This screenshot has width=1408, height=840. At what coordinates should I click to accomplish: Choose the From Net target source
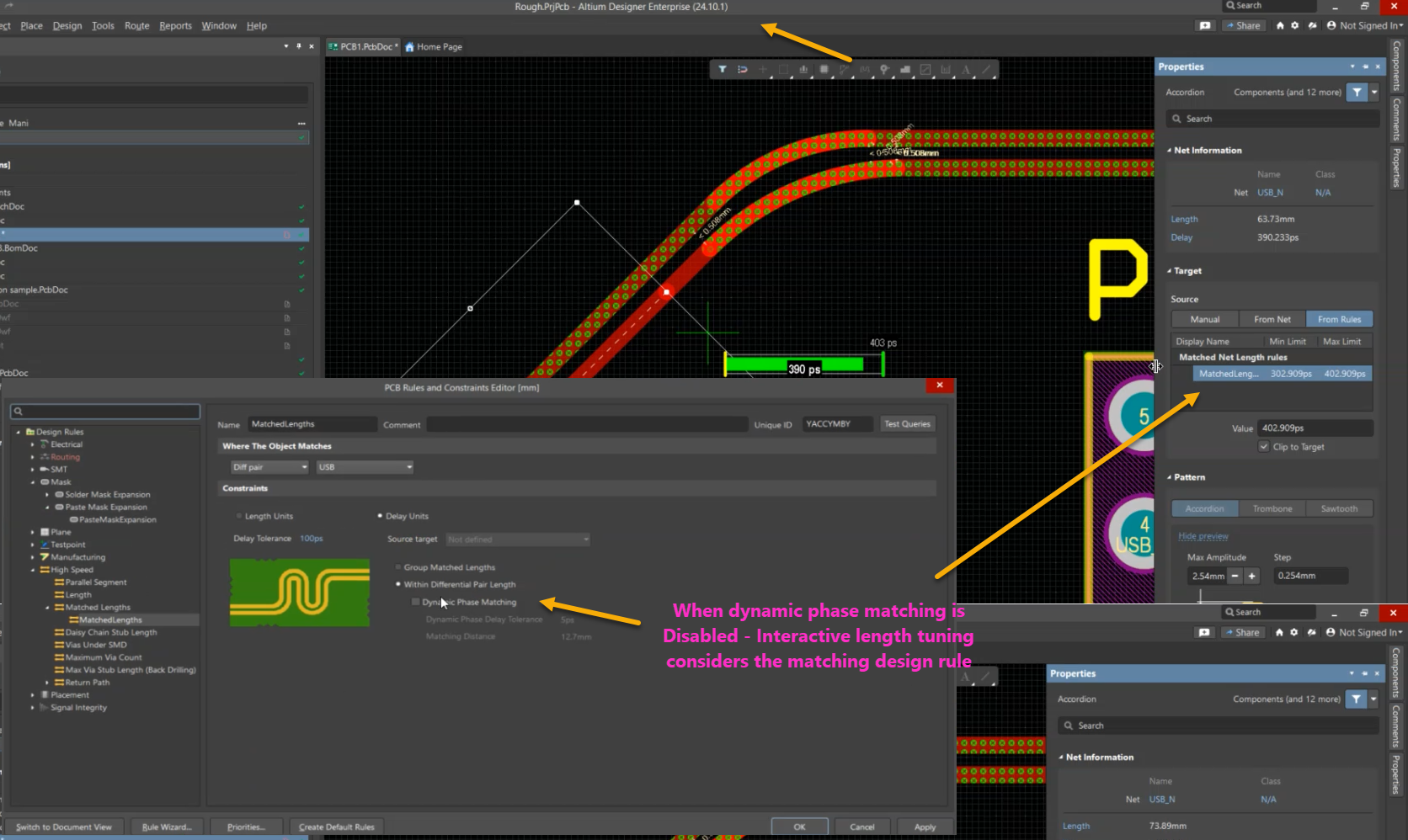pos(1272,319)
